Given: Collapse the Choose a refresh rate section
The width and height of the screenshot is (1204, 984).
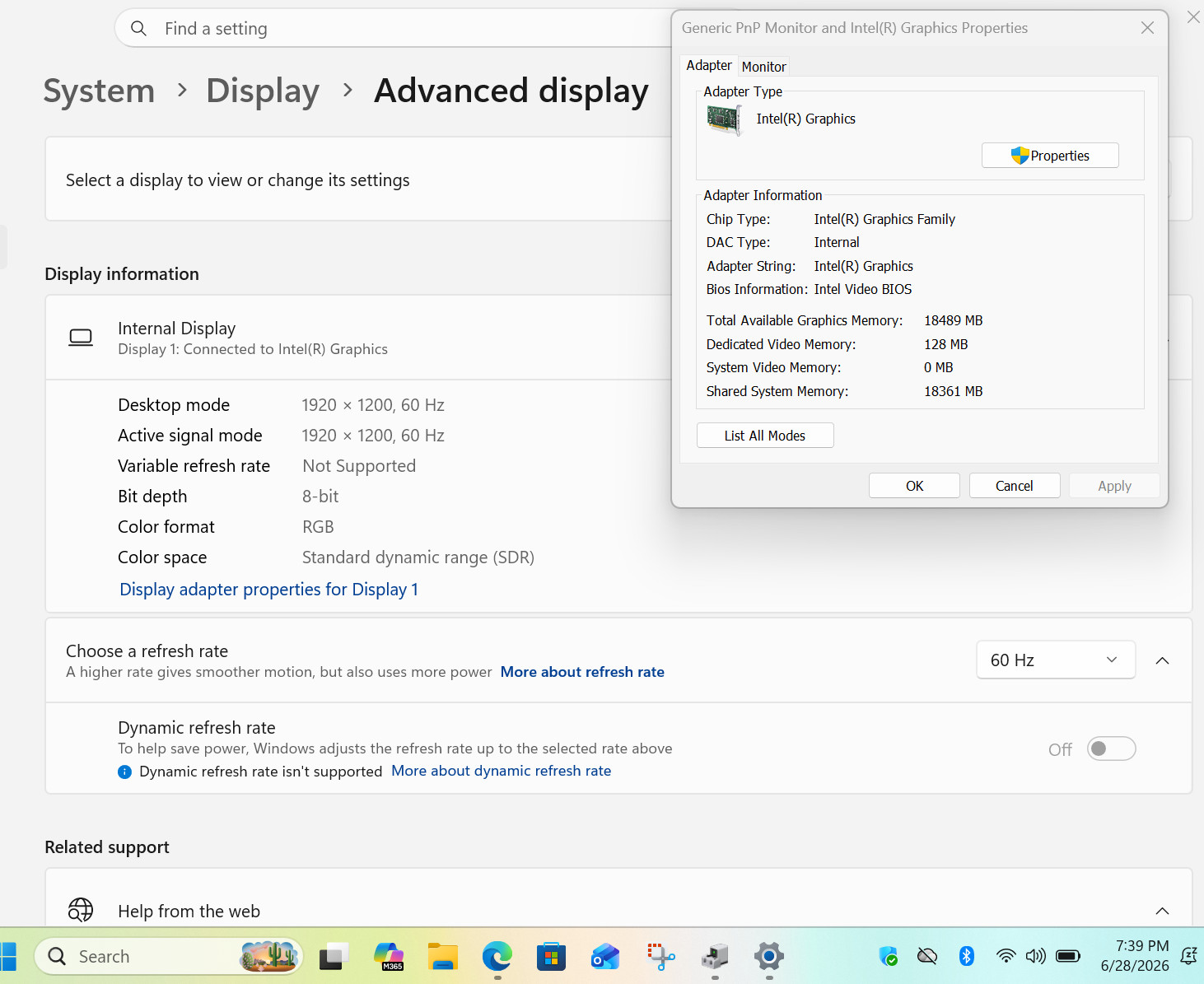Looking at the screenshot, I should [1162, 660].
